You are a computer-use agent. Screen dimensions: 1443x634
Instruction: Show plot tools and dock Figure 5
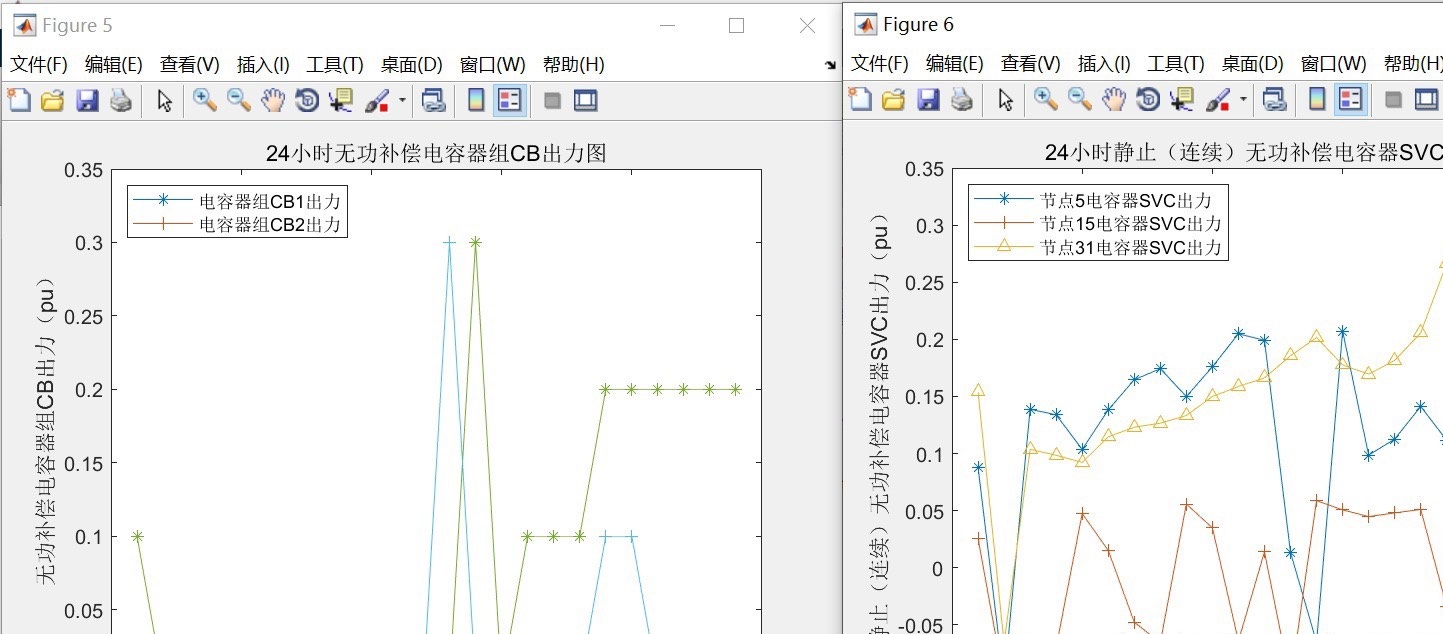(x=585, y=100)
